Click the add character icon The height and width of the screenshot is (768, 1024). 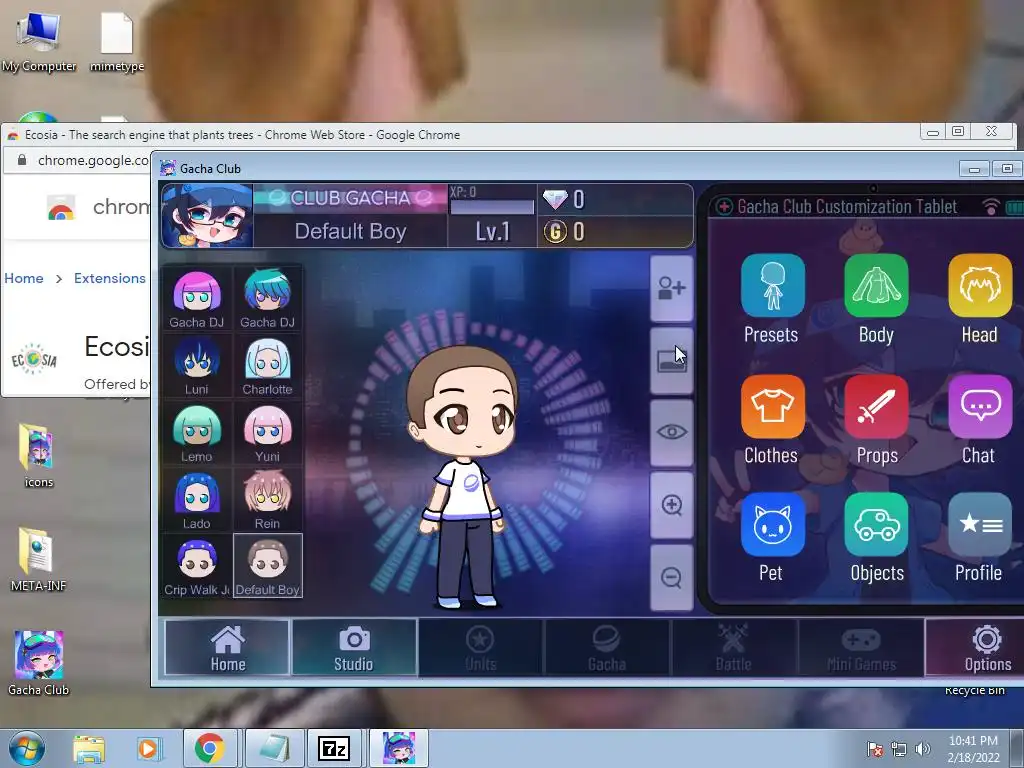click(x=671, y=288)
